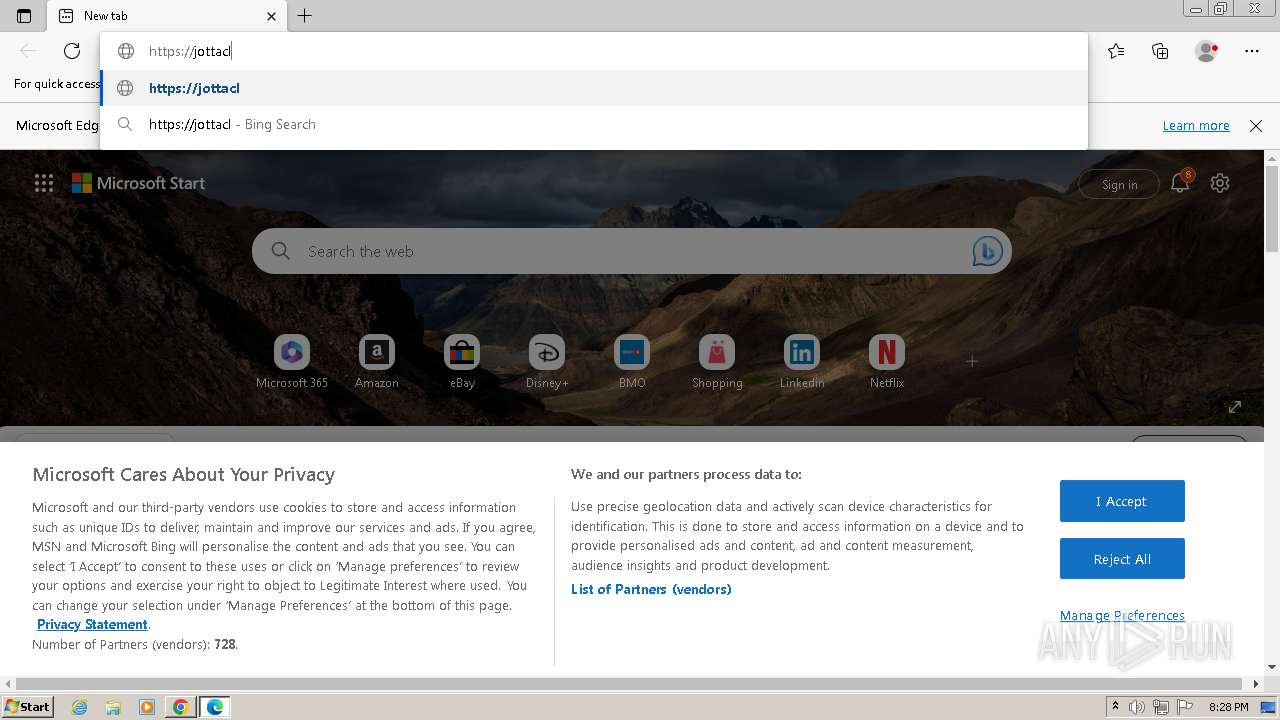Screen dimensions: 1280x720
Task: Open page settings gear icon
Action: point(1220,183)
